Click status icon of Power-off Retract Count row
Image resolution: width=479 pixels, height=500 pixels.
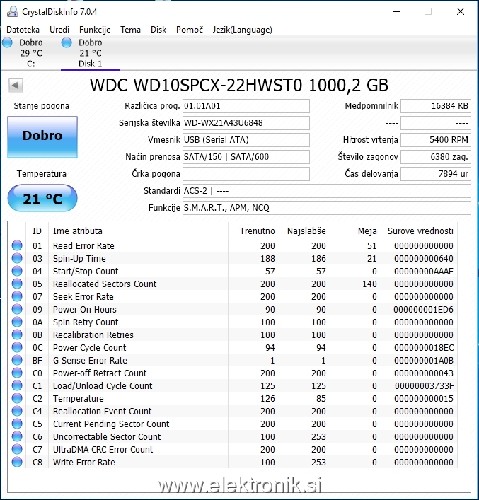[17, 373]
